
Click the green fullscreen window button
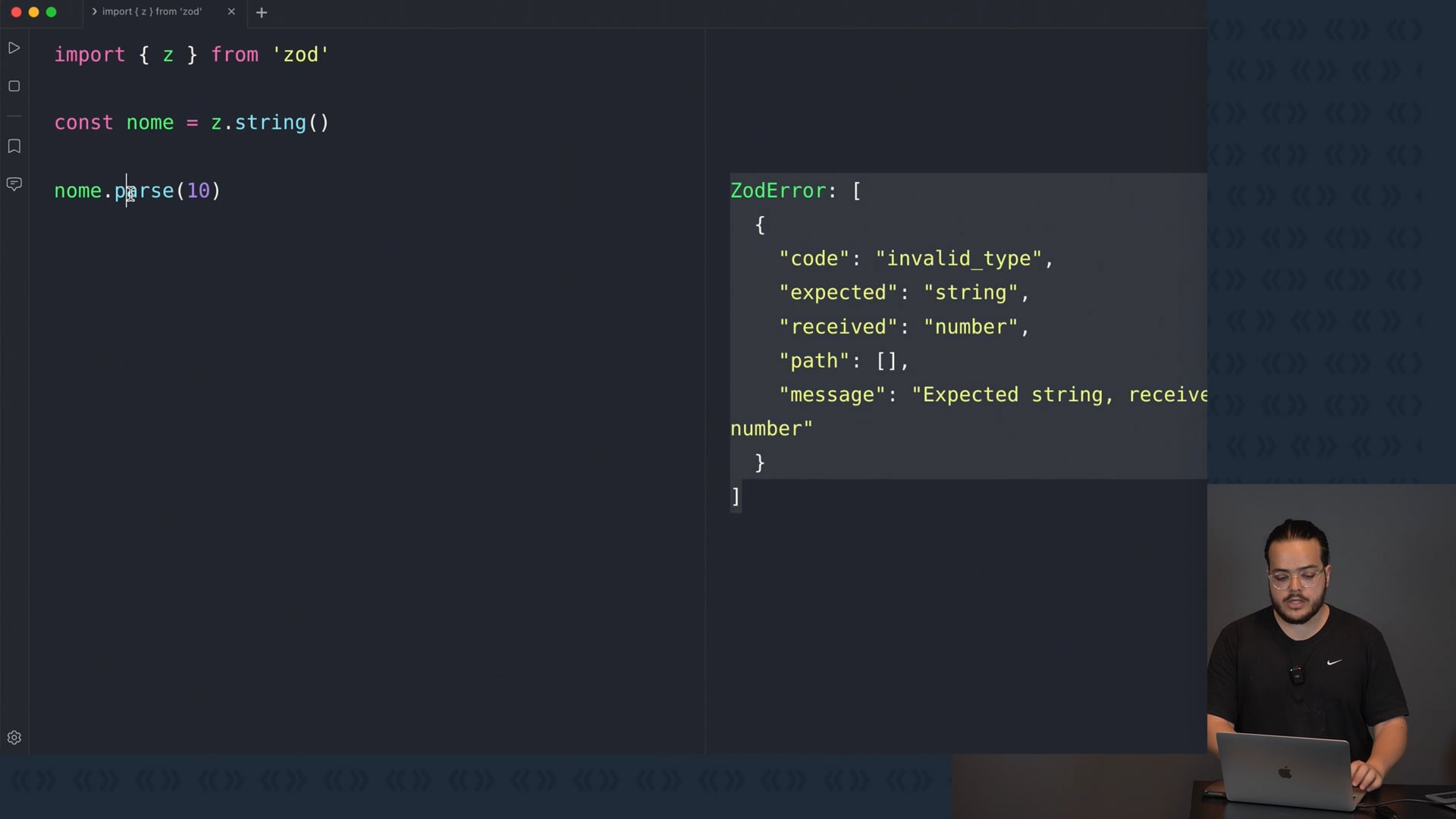[51, 12]
